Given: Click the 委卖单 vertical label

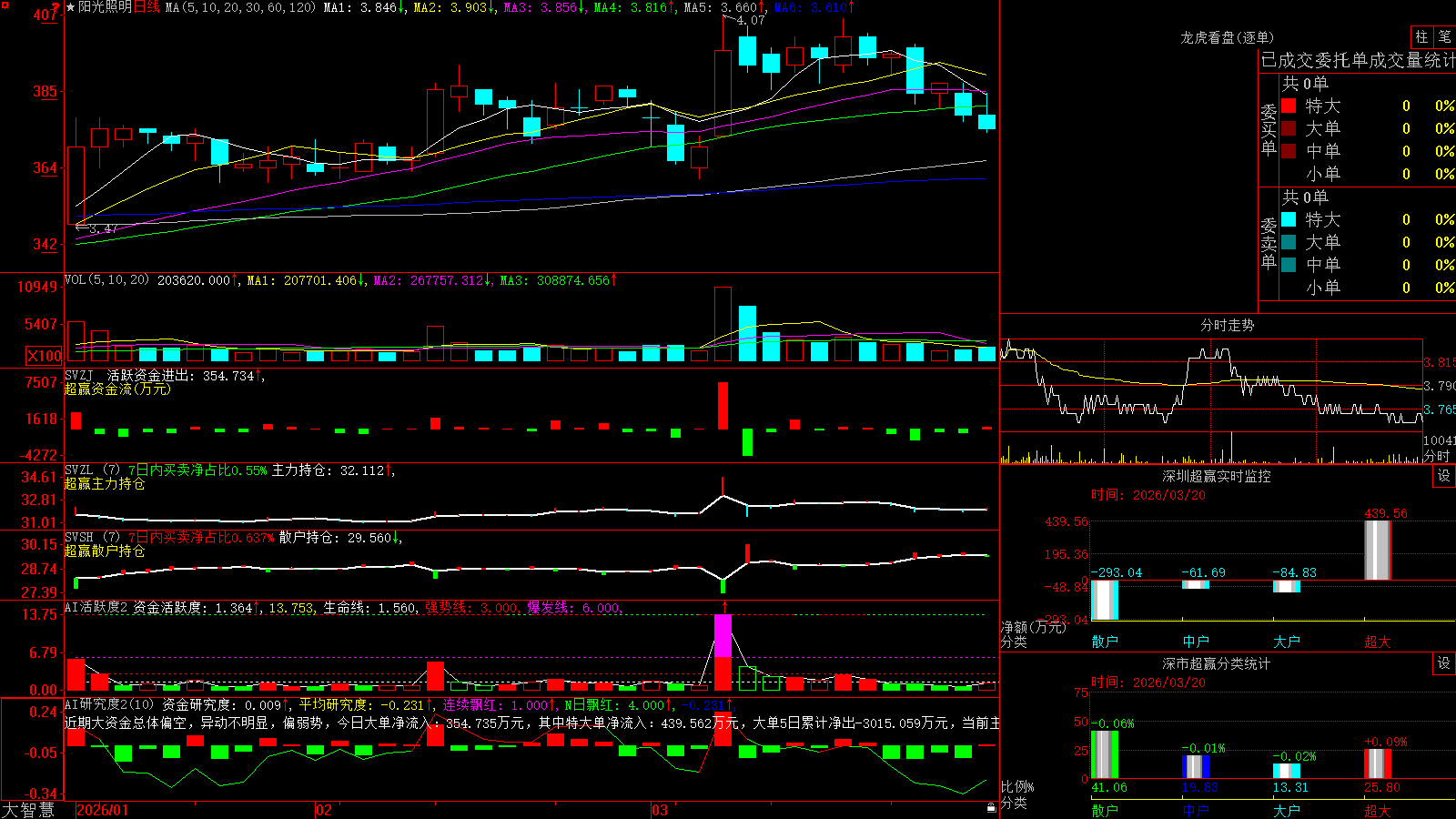Looking at the screenshot, I should tap(1269, 244).
